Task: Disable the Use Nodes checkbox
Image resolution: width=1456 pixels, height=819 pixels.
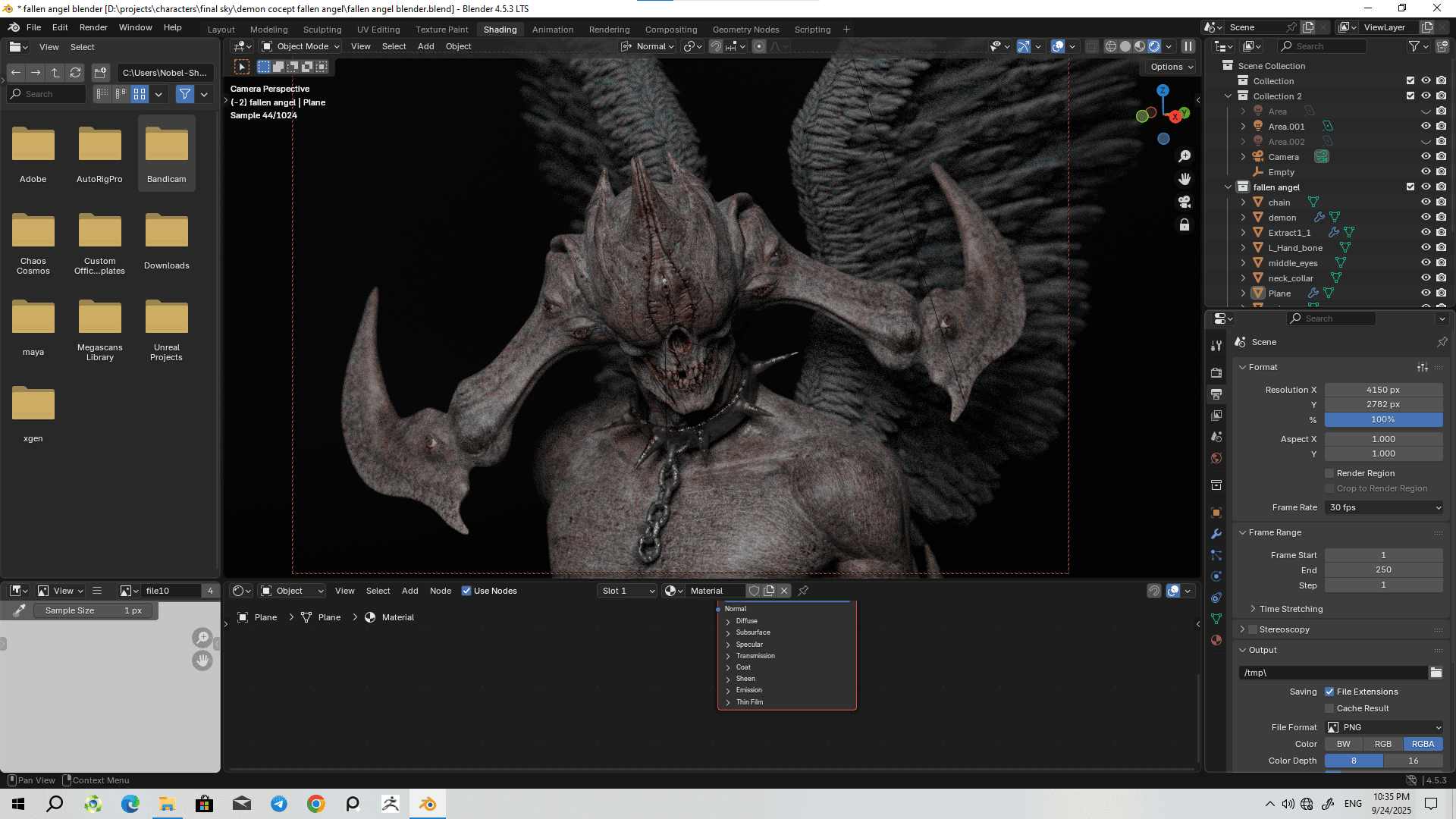Action: tap(466, 591)
